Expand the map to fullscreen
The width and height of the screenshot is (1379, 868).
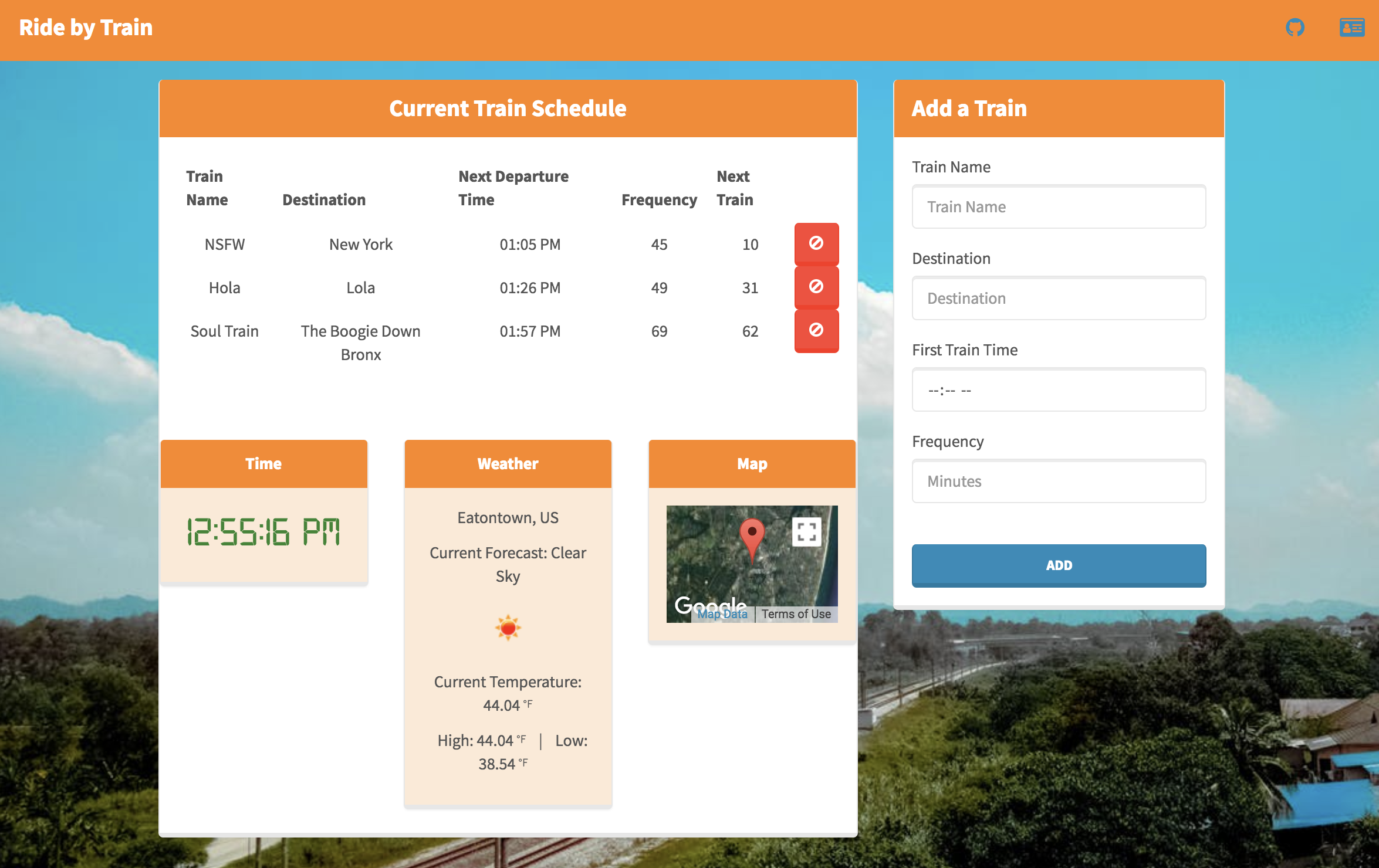coord(806,532)
